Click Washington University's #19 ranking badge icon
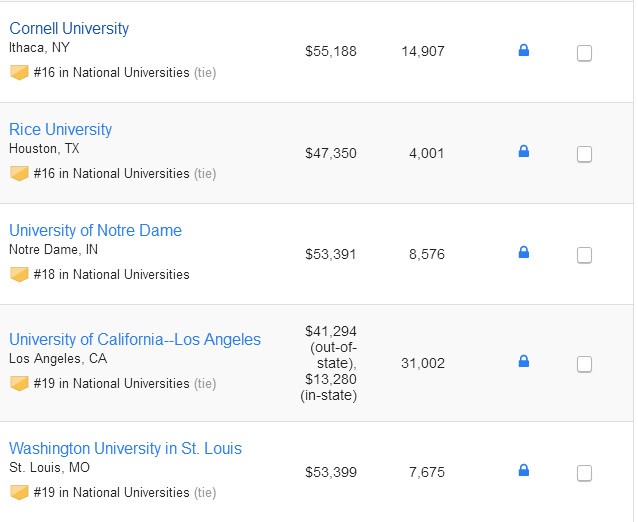 tap(19, 492)
